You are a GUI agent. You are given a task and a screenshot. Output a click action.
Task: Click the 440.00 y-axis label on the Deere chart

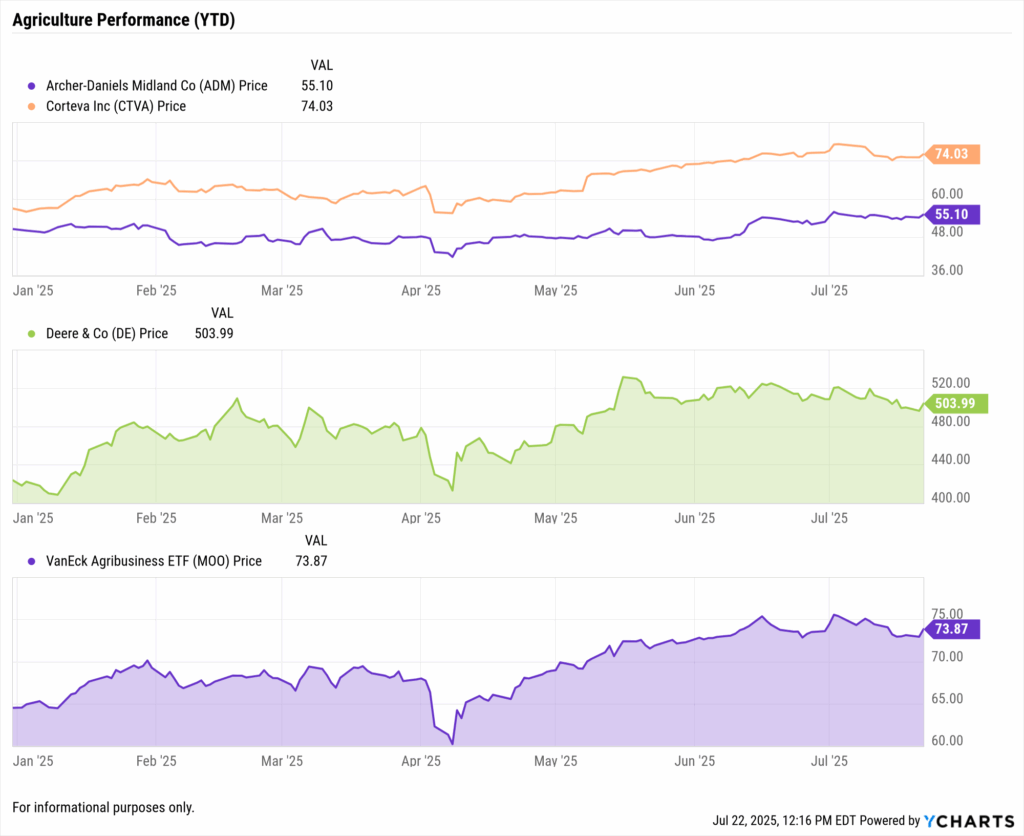click(951, 459)
